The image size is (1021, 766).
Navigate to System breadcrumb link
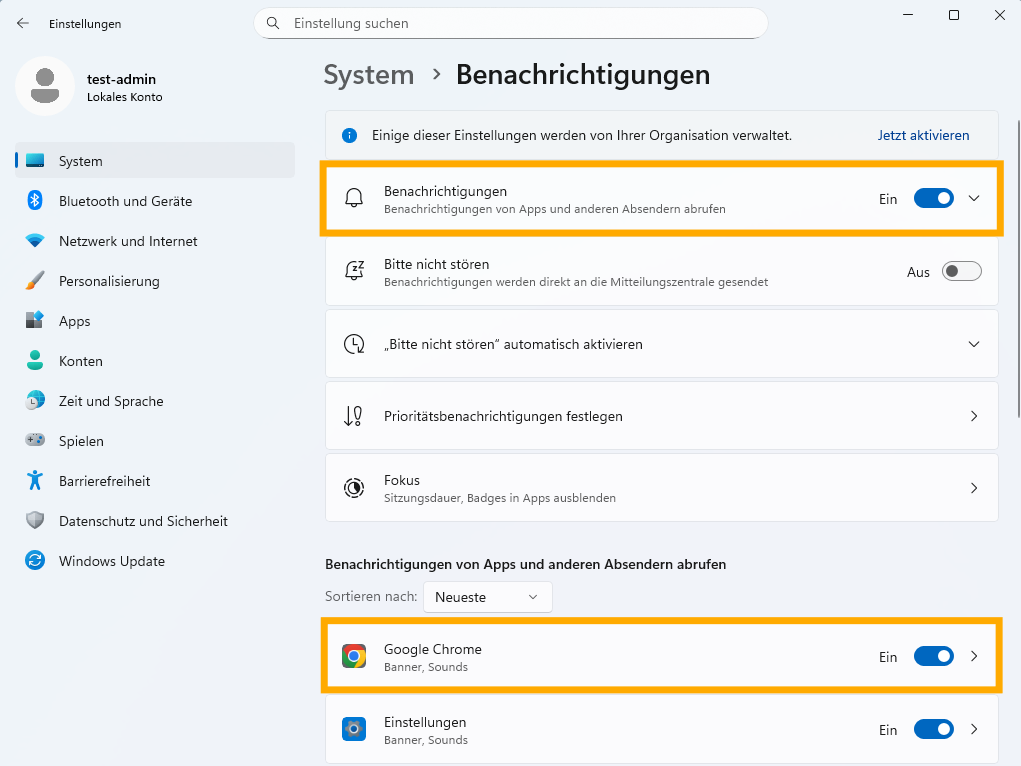368,75
